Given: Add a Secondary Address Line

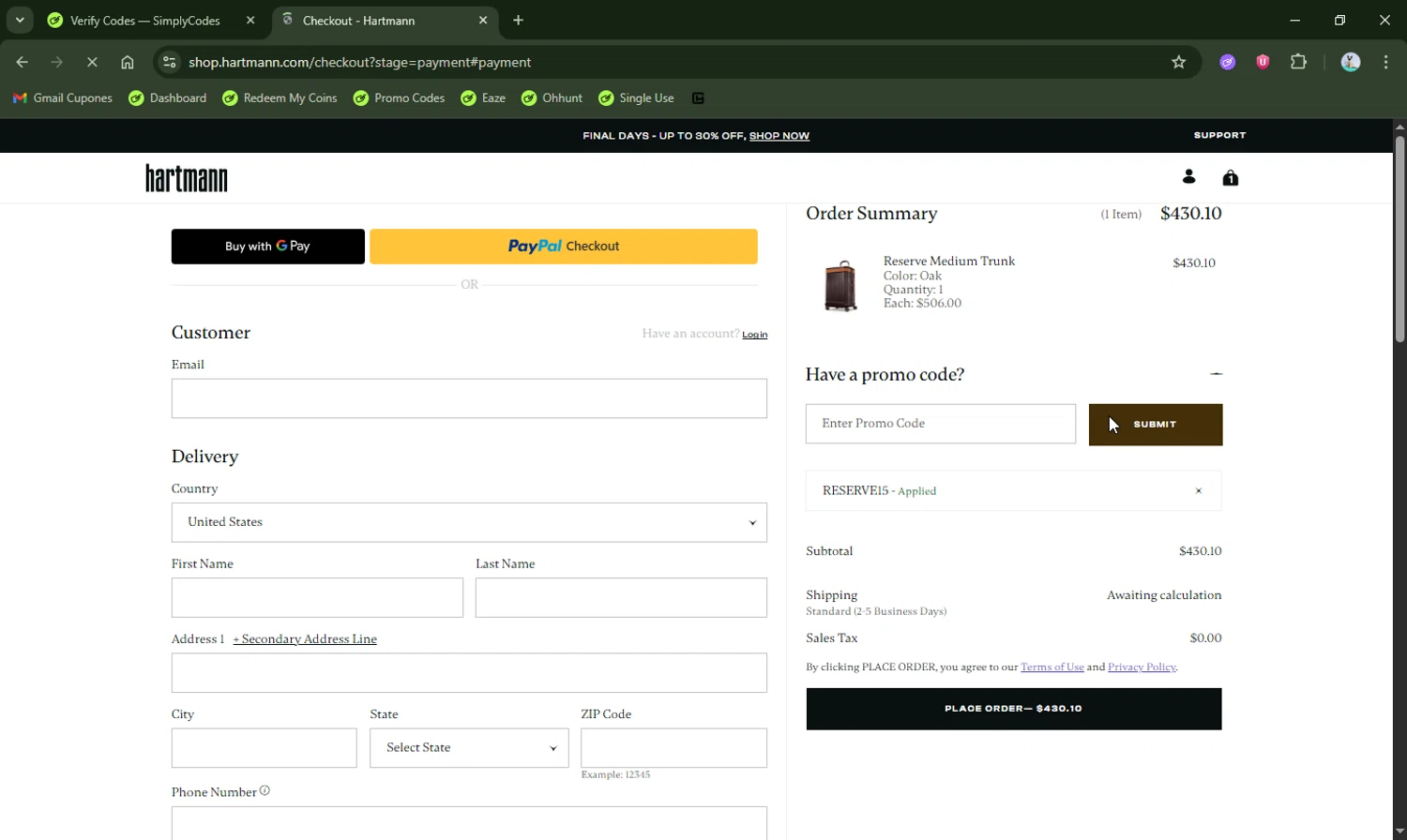Looking at the screenshot, I should pos(305,639).
